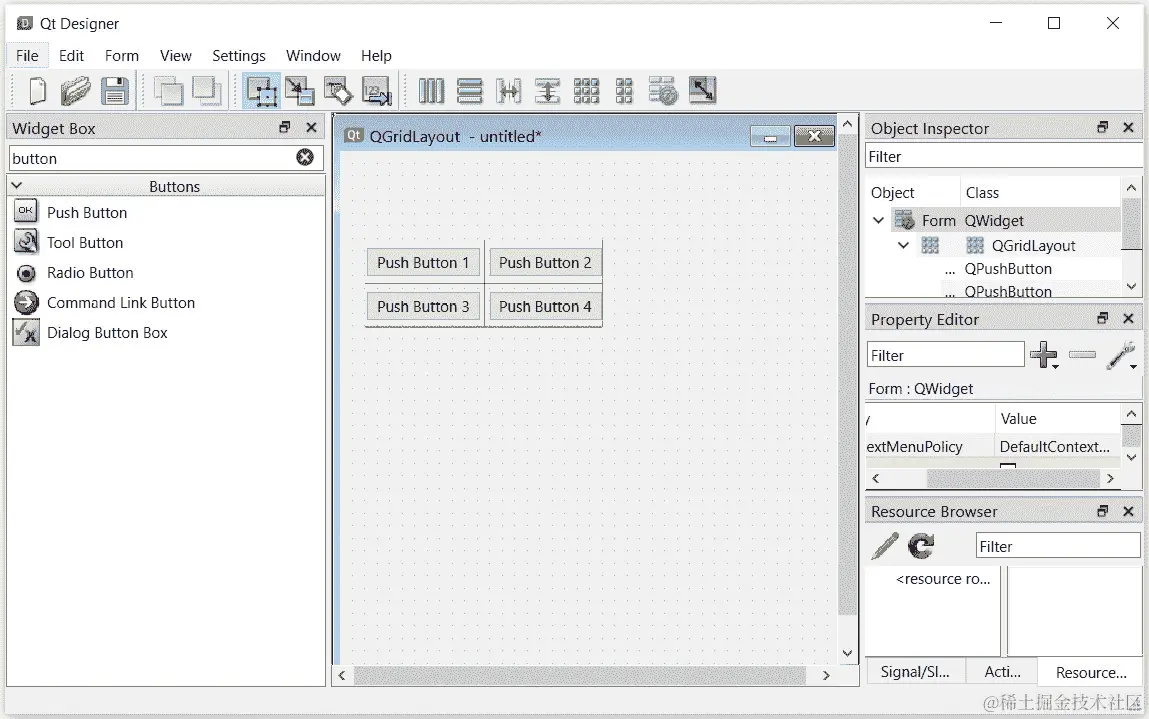Close the Resource Browser panel
This screenshot has width=1149, height=719.
click(1128, 512)
